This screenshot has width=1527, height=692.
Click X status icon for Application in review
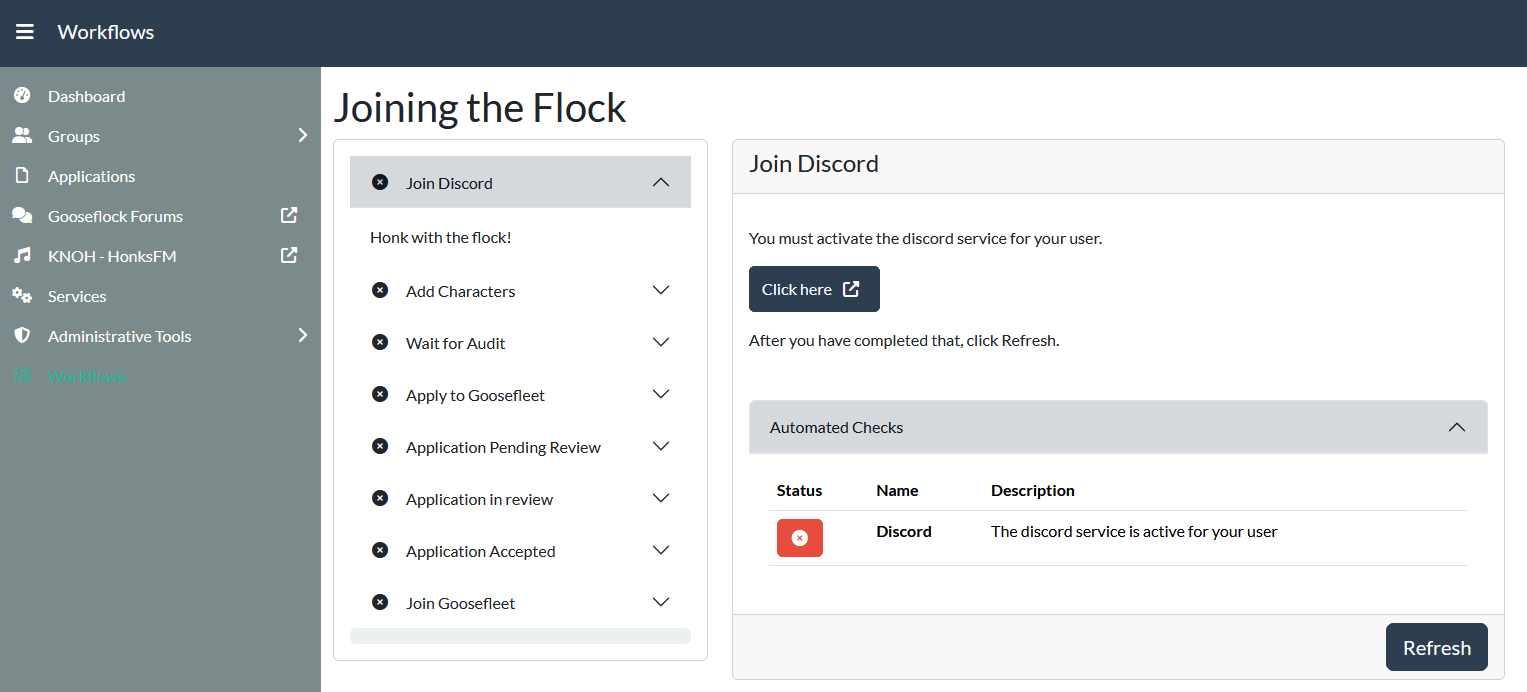[380, 498]
